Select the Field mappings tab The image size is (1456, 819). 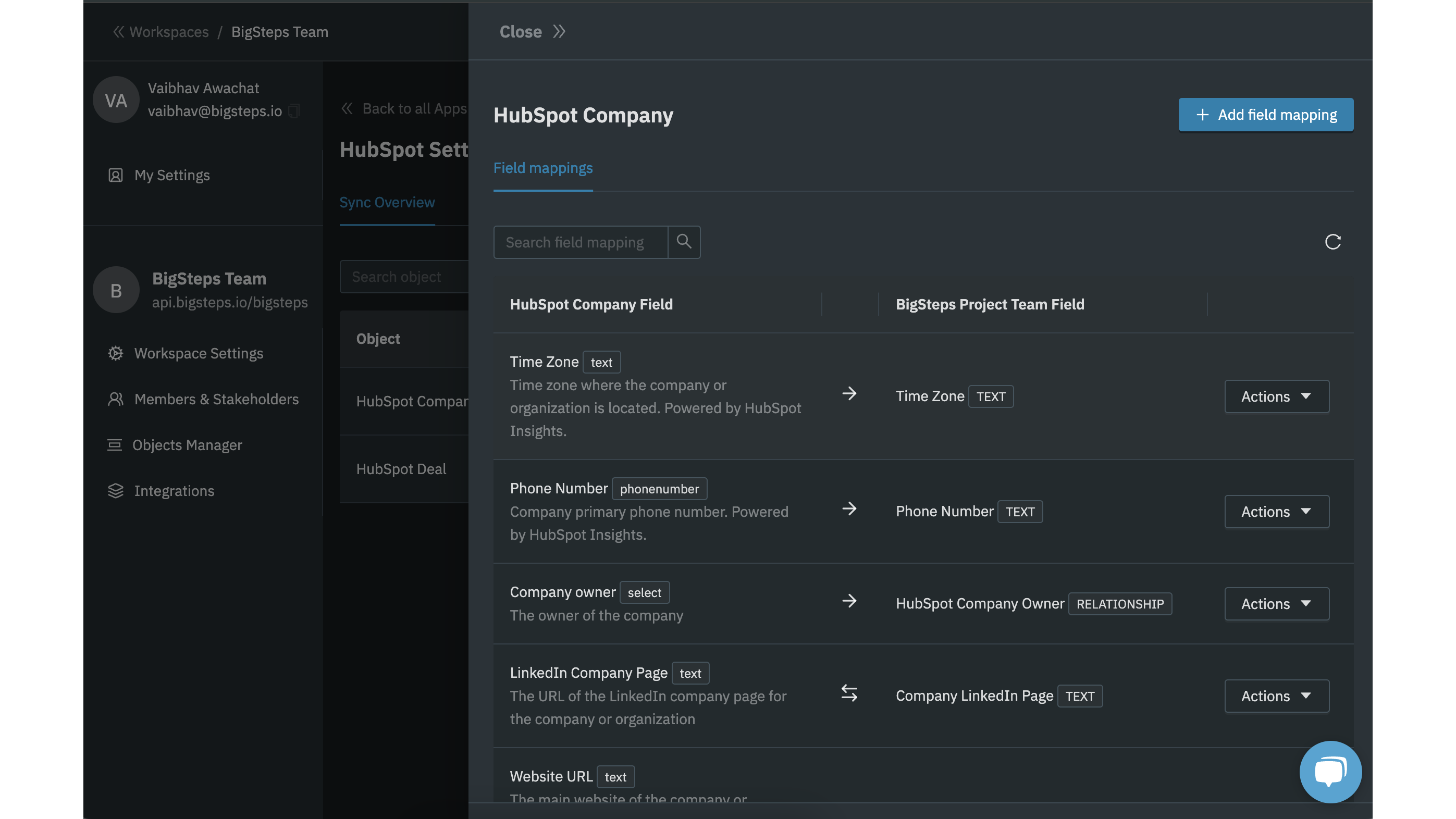tap(542, 168)
